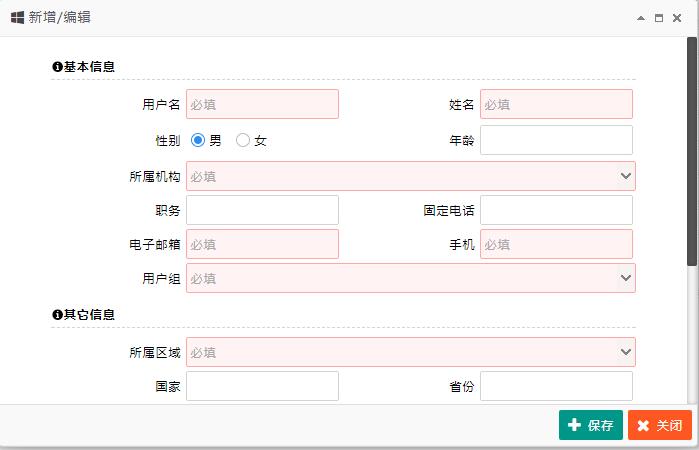The width and height of the screenshot is (699, 450).
Task: Open the 所属机构 dropdown
Action: pos(411,176)
